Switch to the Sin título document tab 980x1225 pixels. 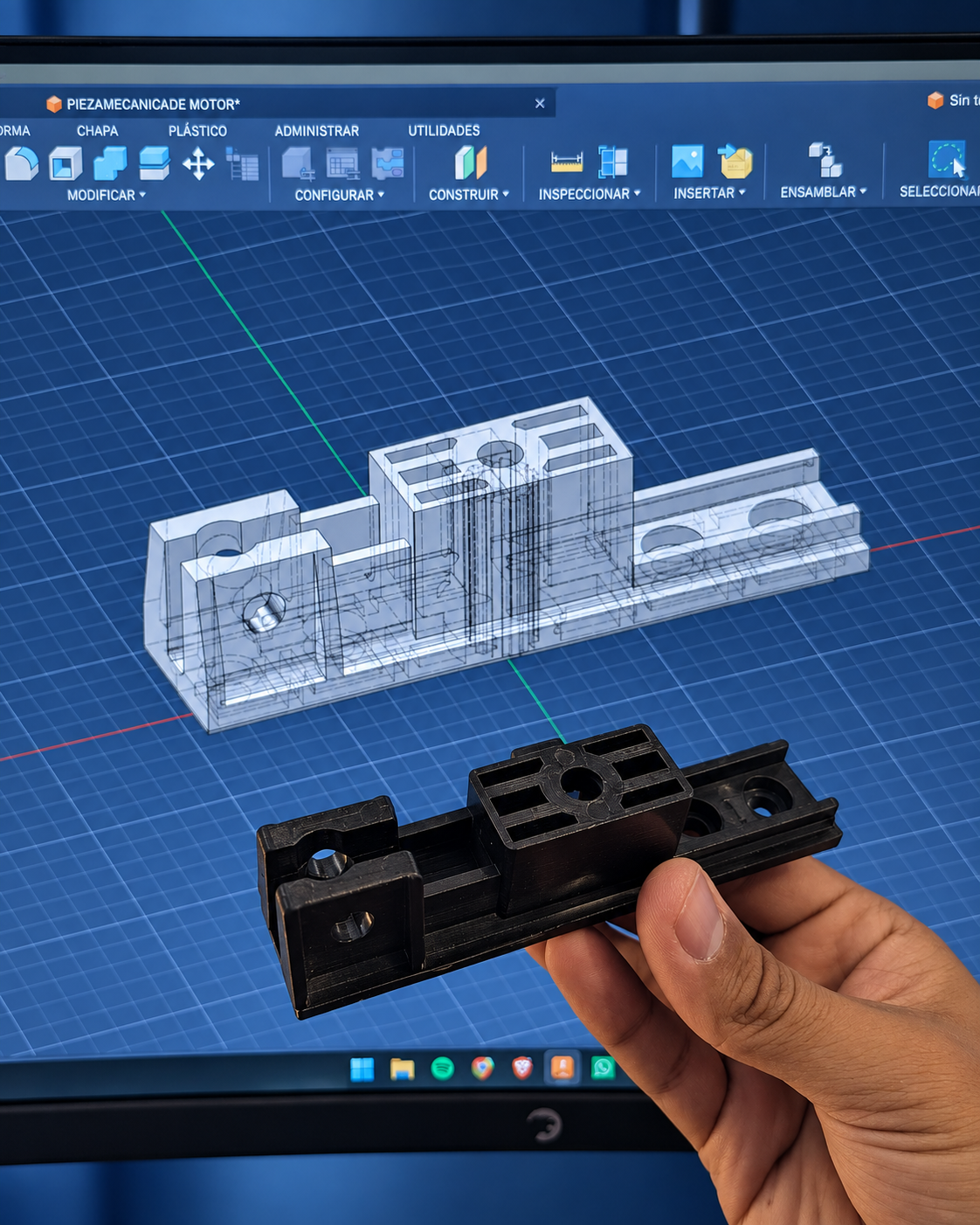(954, 100)
